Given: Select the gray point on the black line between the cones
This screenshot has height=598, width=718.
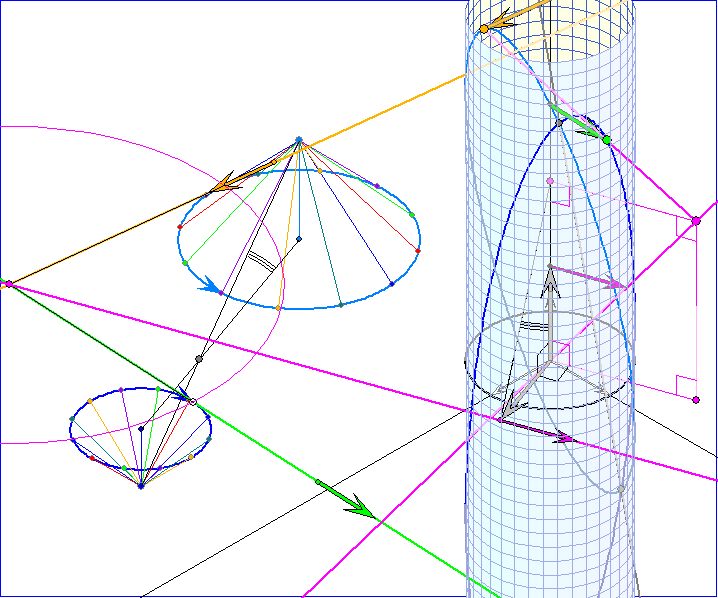Looking at the screenshot, I should click(199, 359).
